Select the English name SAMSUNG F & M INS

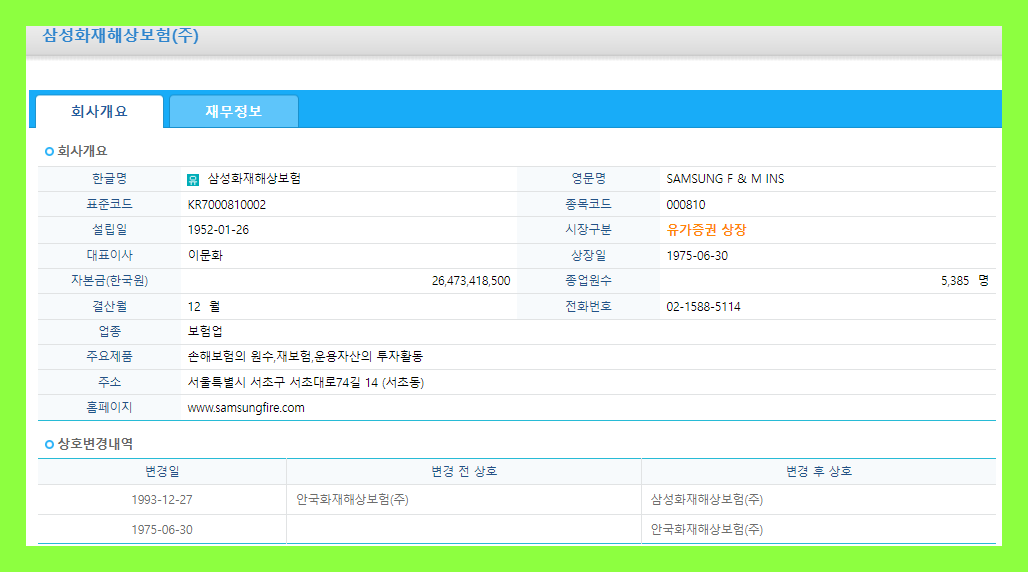click(x=725, y=179)
